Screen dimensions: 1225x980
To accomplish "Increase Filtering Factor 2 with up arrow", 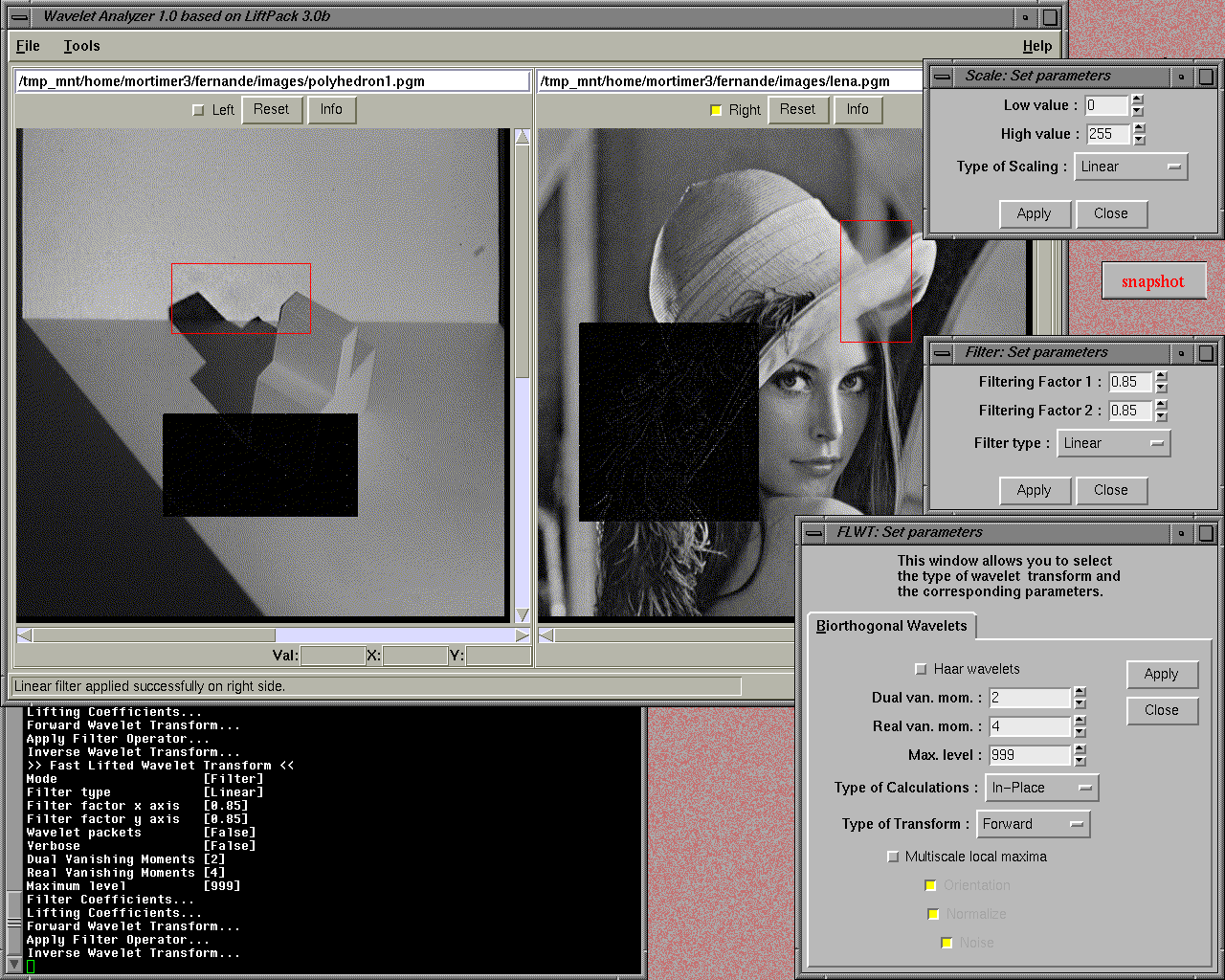I will tap(1161, 405).
